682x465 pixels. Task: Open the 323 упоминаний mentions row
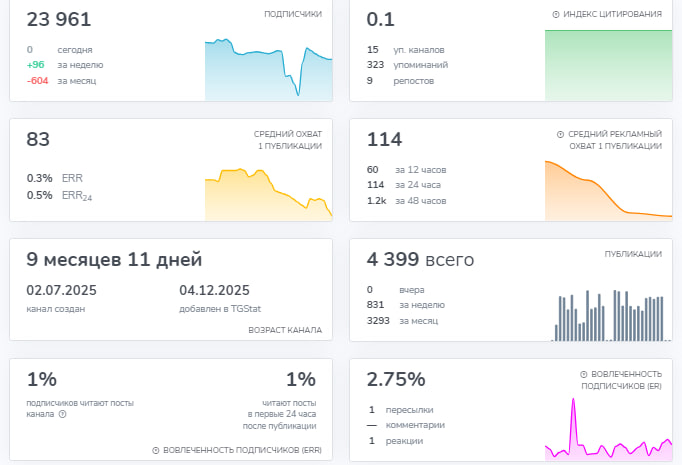(407, 65)
